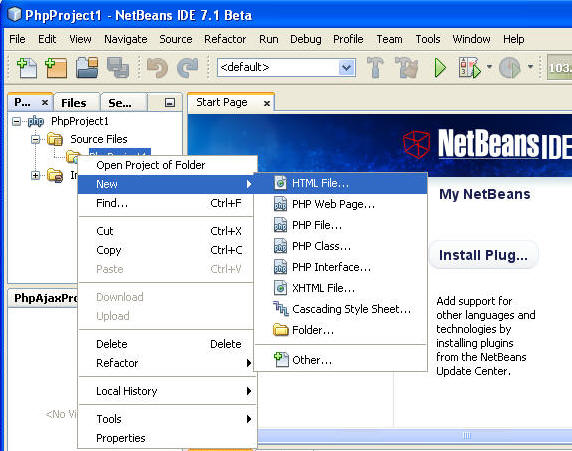Click the Profile Project clock icon

coord(509,68)
